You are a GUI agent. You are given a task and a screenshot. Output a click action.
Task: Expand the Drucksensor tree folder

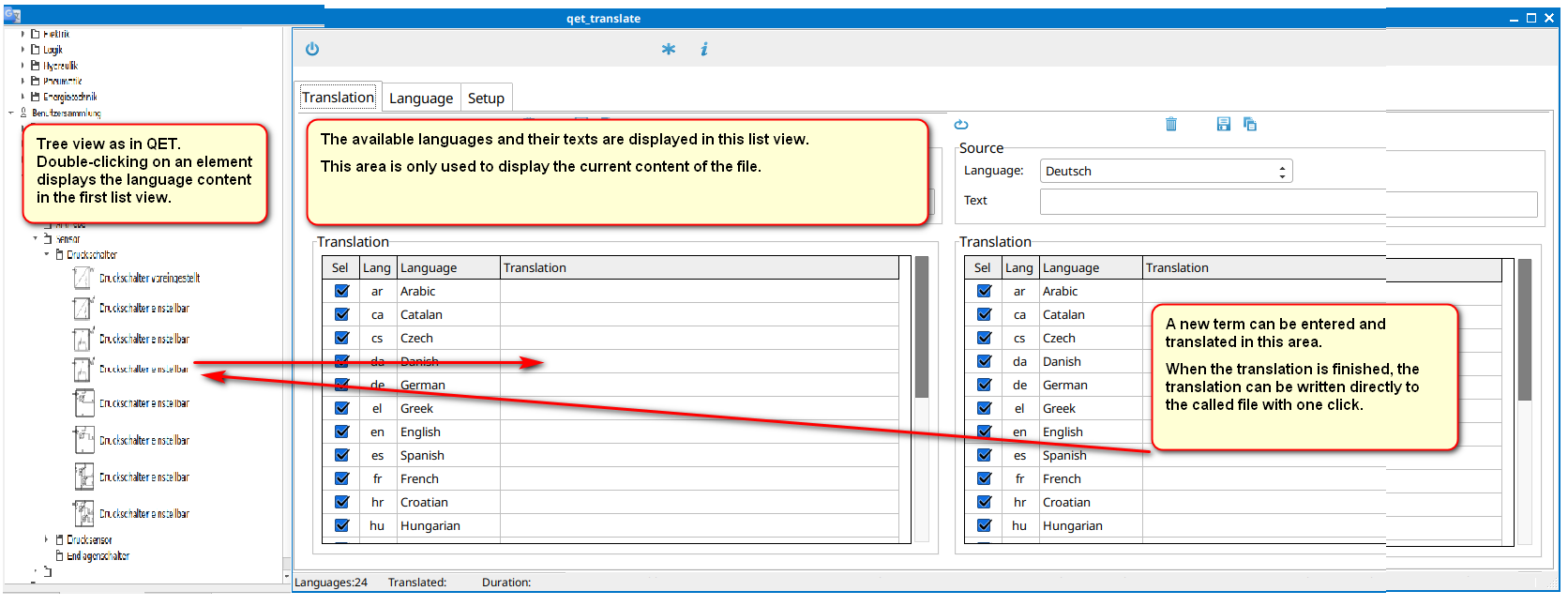point(47,539)
